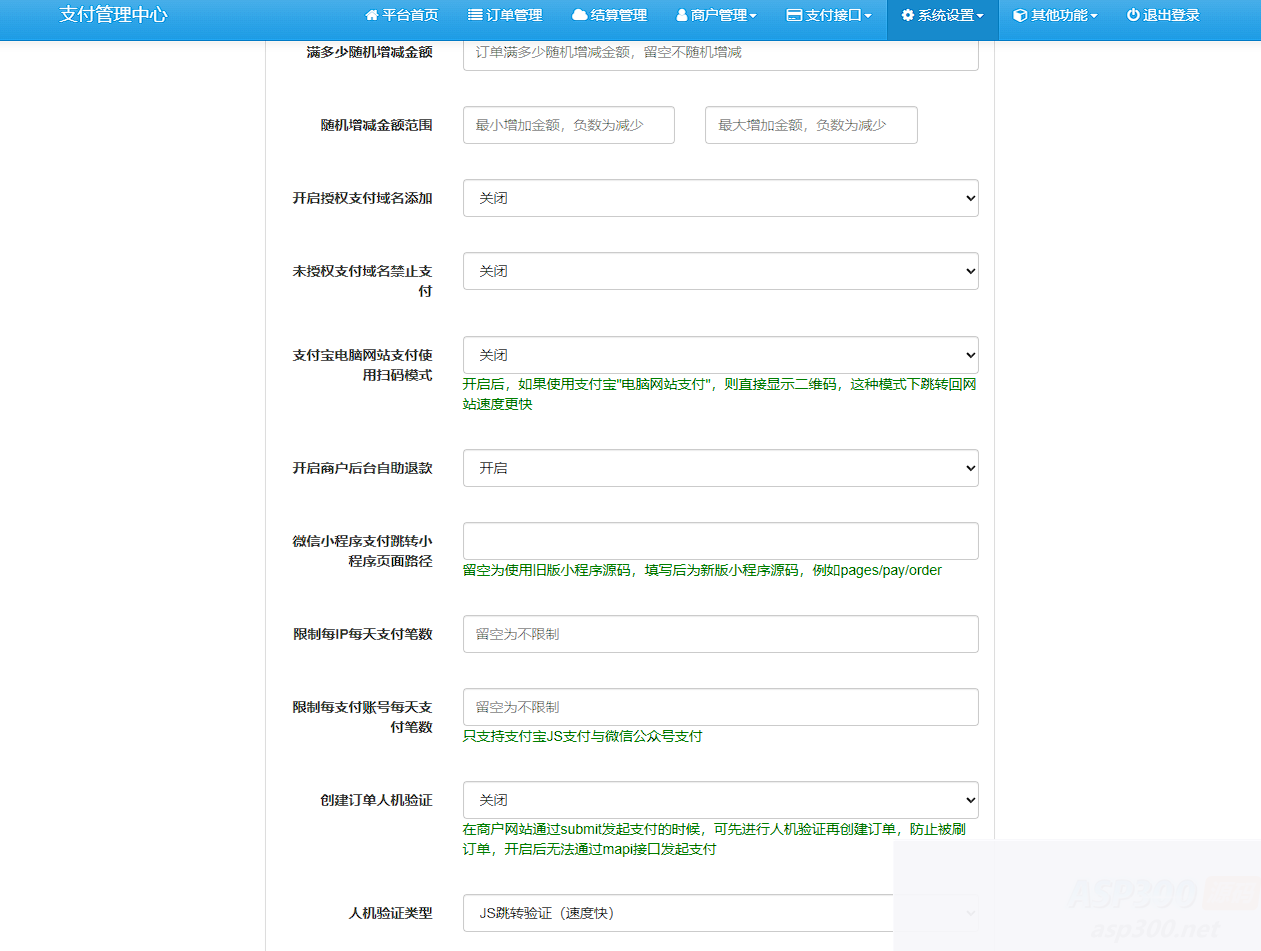Viewport: 1261px width, 951px height.
Task: Open the 创建订单人机验证 dropdown
Action: (718, 800)
